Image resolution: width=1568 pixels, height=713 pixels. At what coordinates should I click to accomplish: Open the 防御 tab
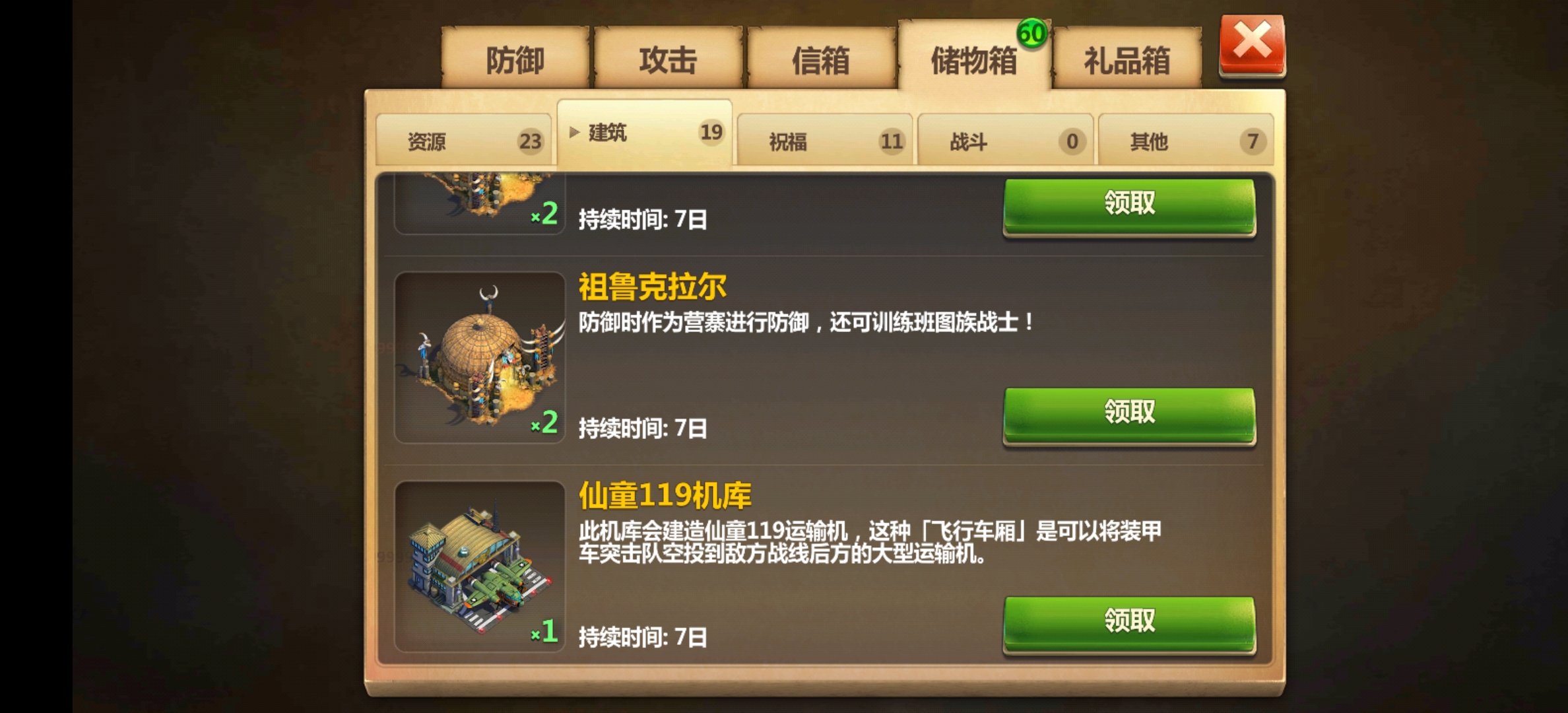click(x=515, y=58)
